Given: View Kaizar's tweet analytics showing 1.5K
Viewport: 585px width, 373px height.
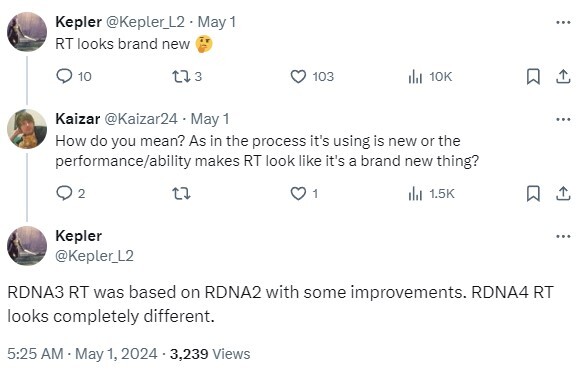Looking at the screenshot, I should (415, 194).
